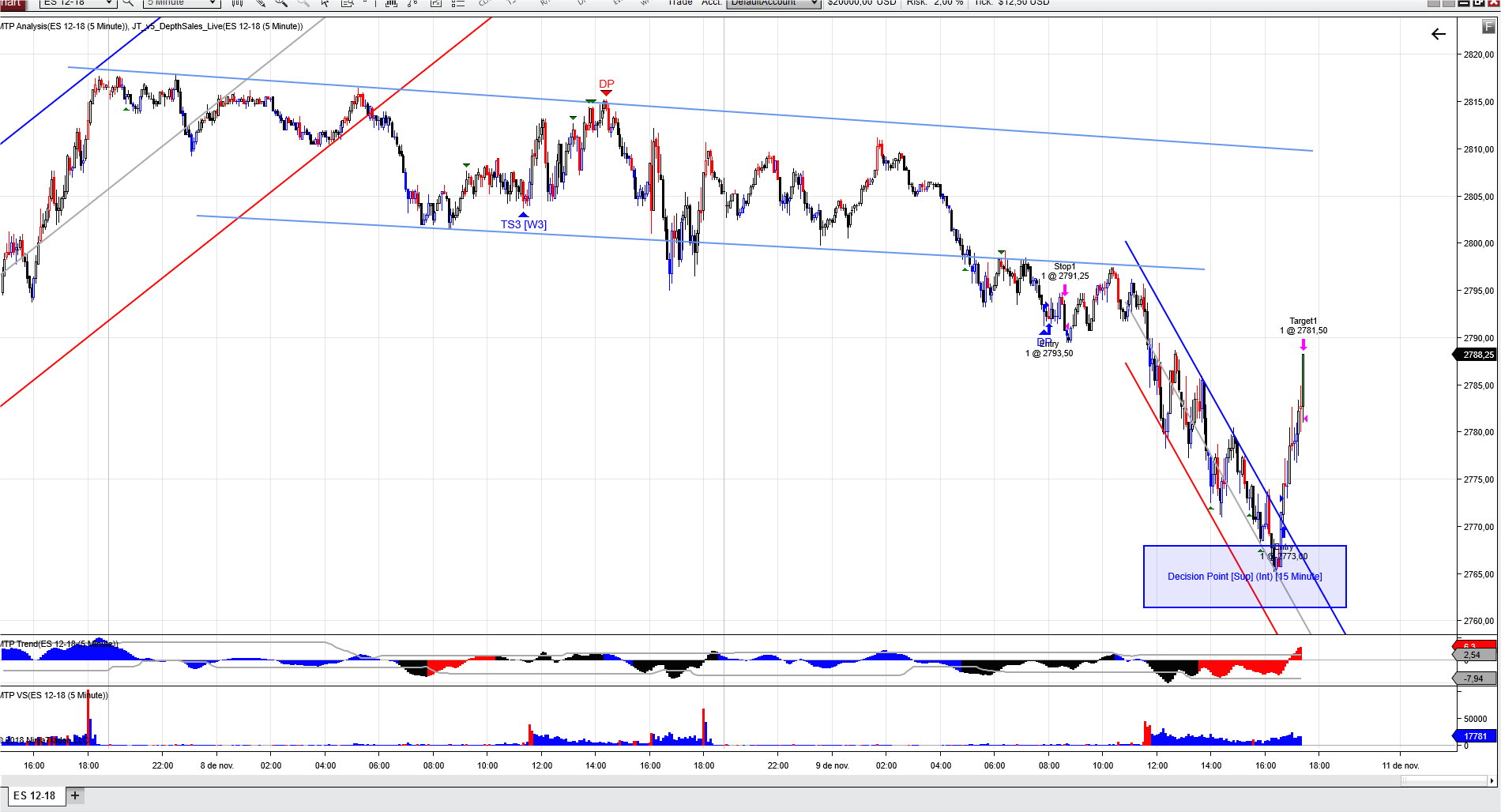Click the chart bar style icon
1501x812 pixels.
237,3
